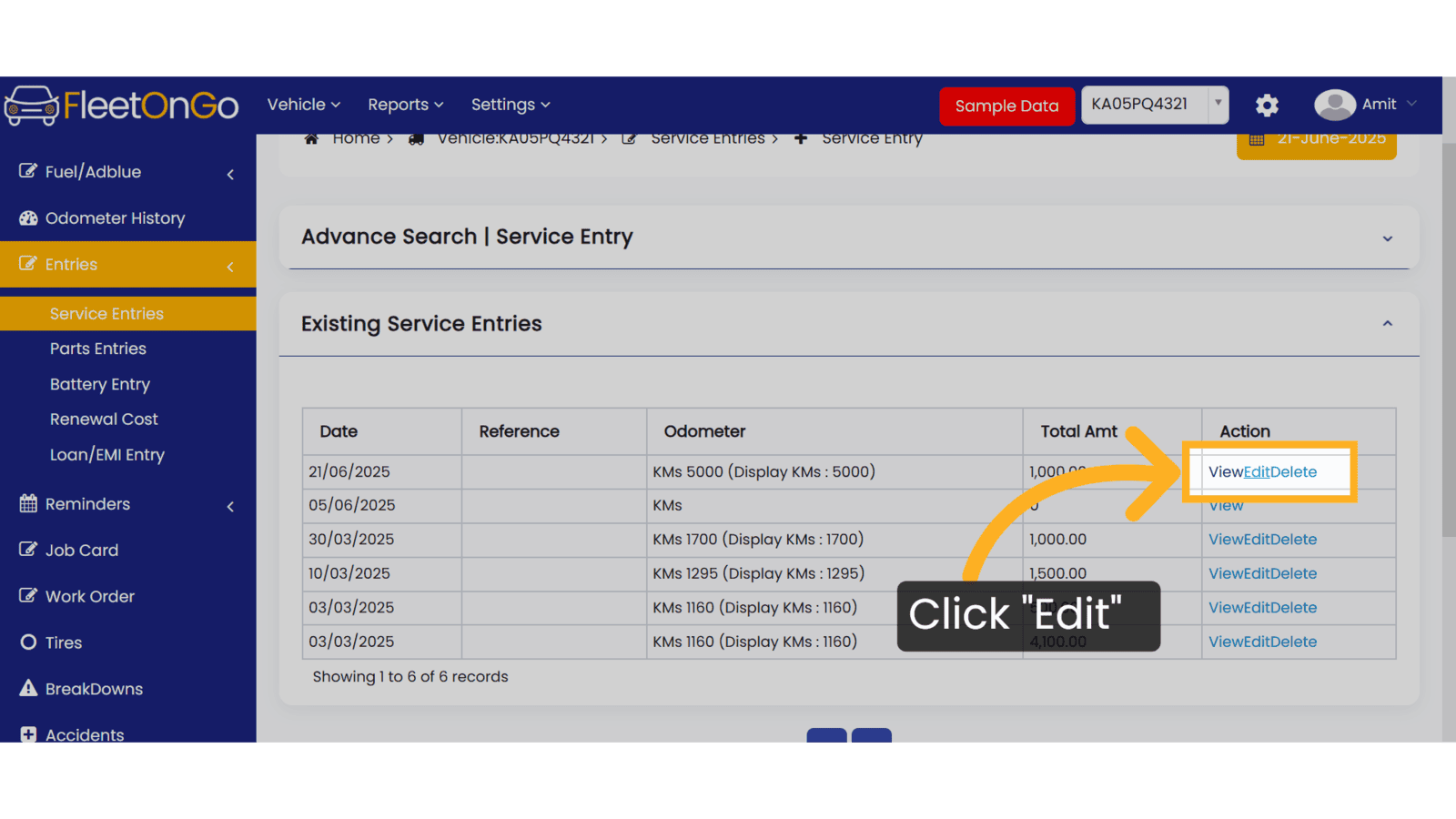Click the Sample Data button
This screenshot has height=819, width=1456.
(1006, 106)
